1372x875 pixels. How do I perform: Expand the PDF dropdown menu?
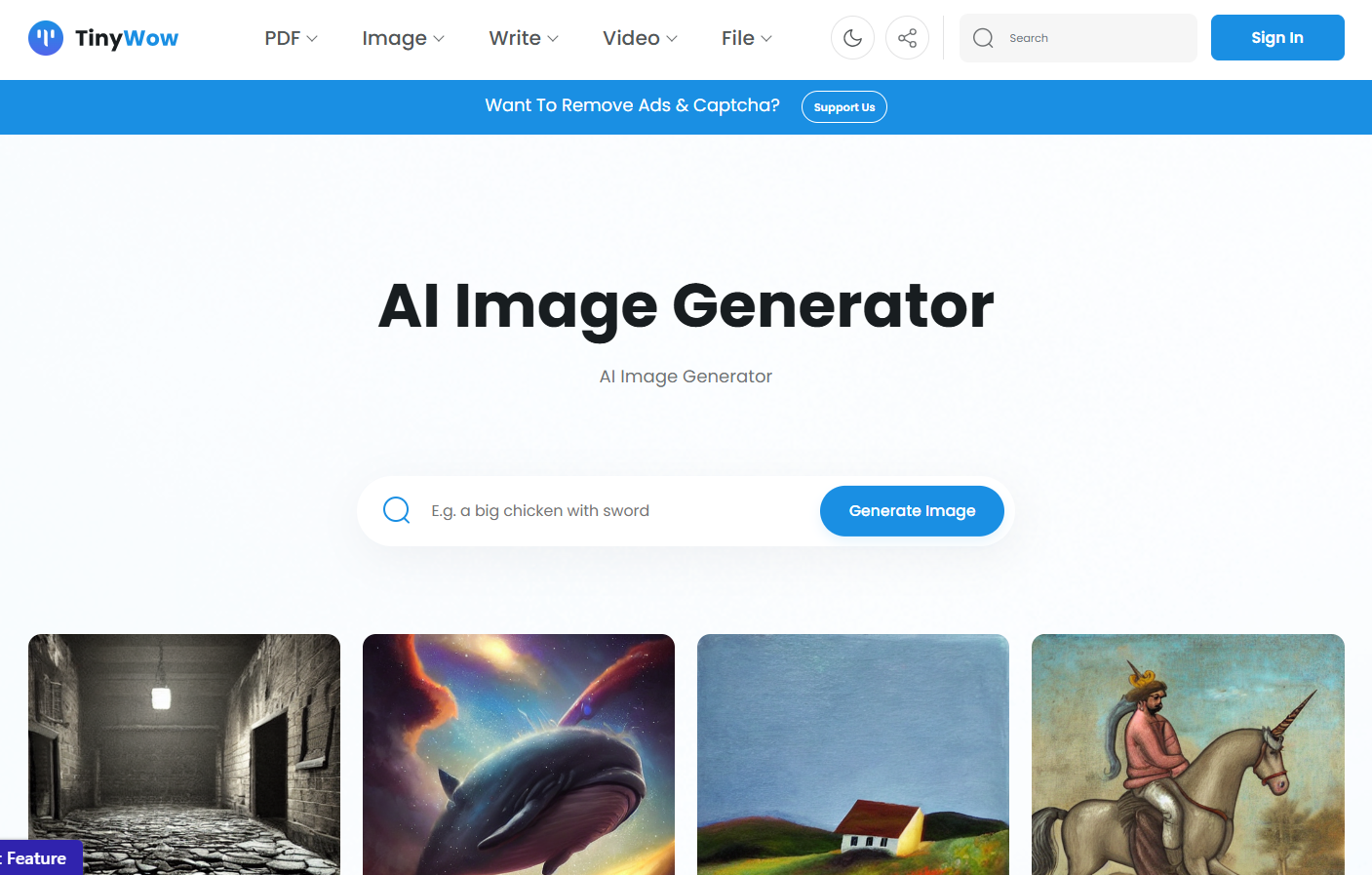click(x=291, y=38)
